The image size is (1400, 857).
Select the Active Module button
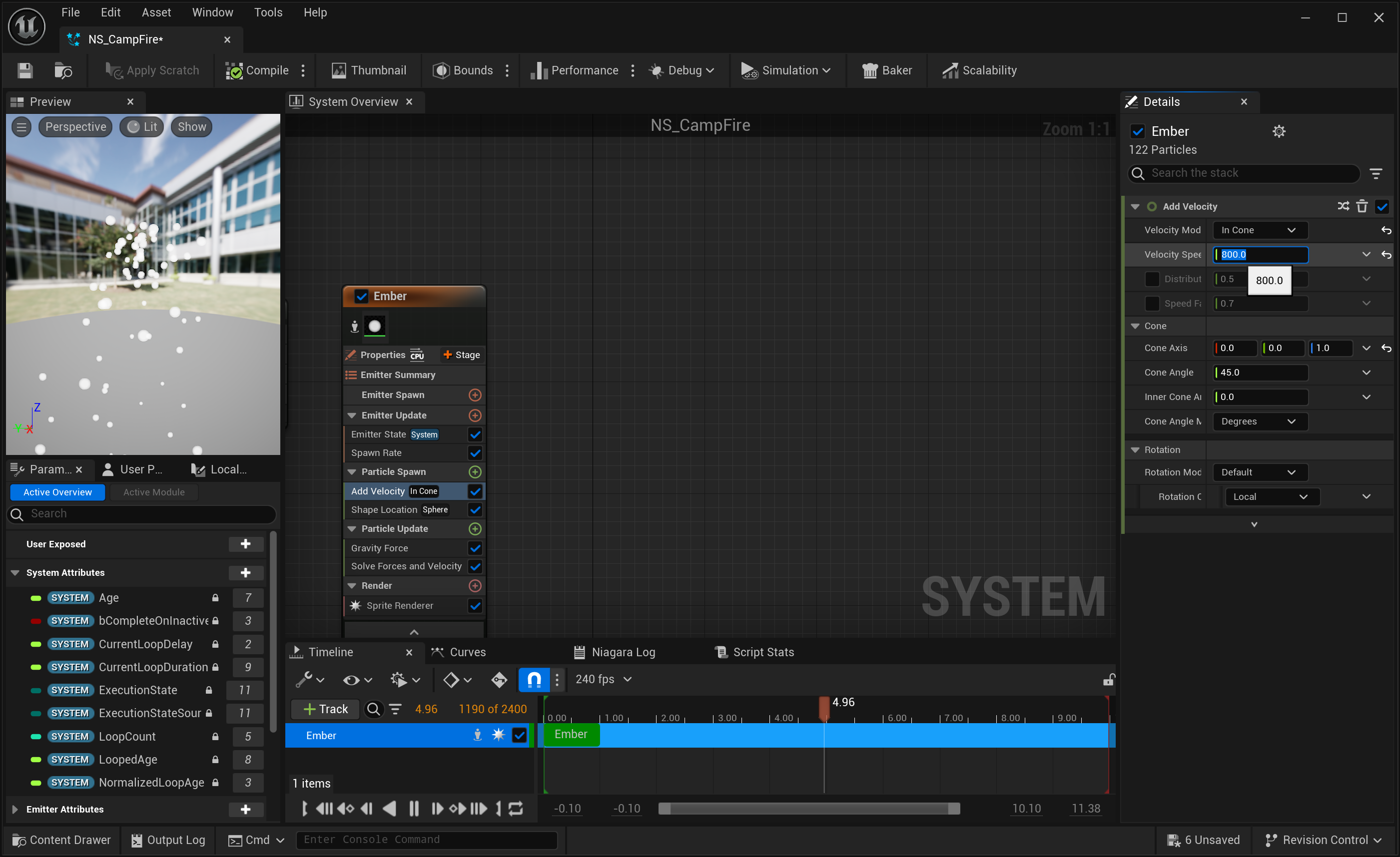tap(154, 492)
